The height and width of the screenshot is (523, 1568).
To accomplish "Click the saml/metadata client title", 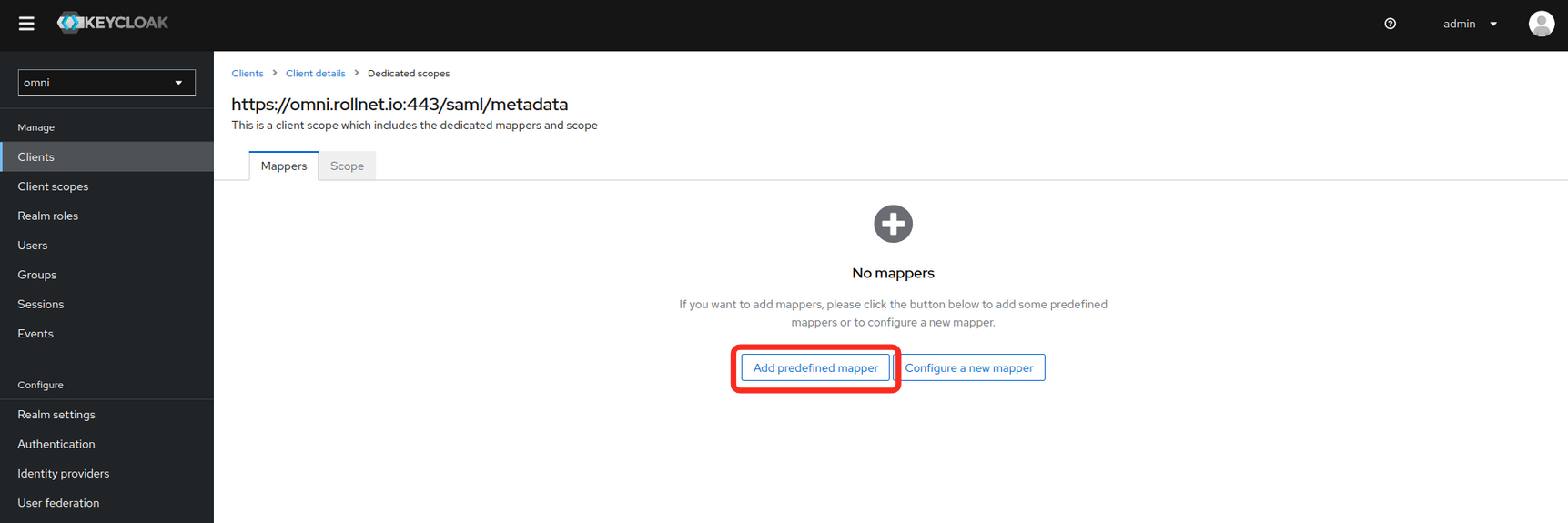I will click(400, 104).
